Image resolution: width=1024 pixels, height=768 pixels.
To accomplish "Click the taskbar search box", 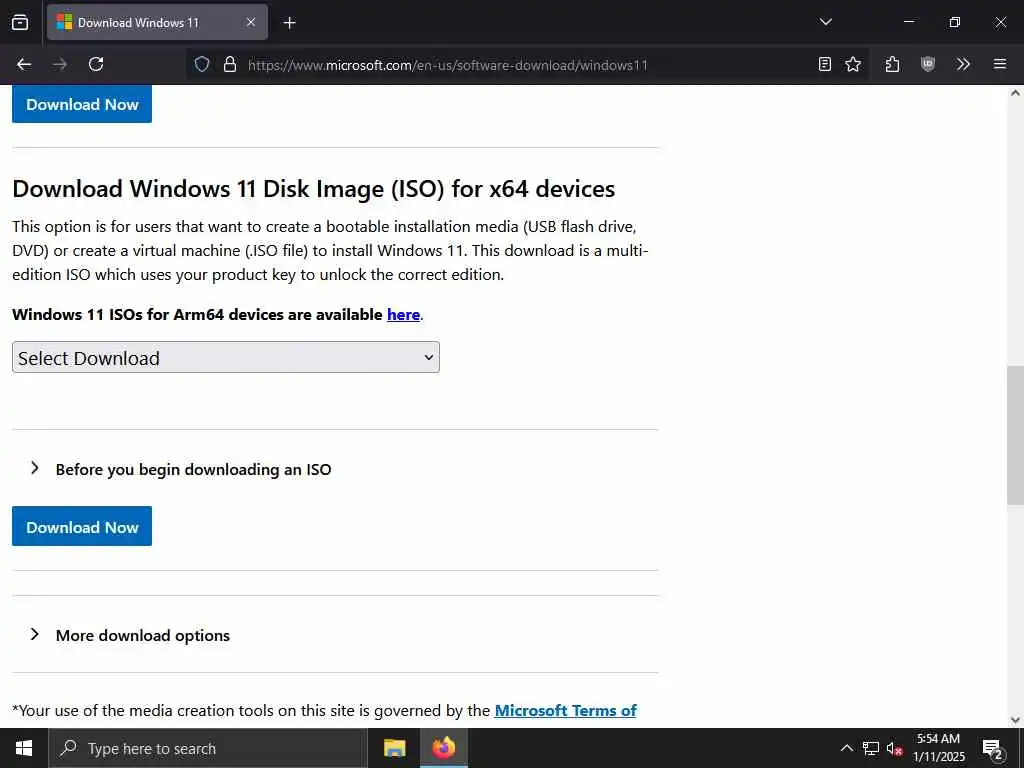I will point(208,748).
